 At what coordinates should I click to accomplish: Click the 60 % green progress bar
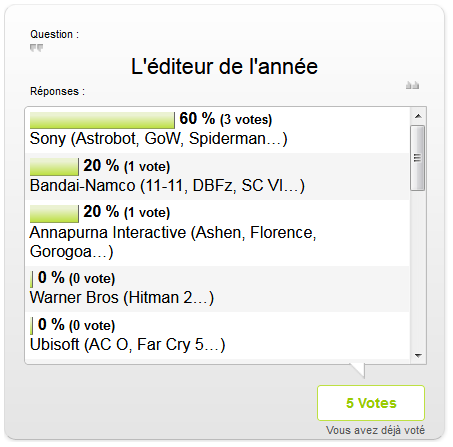pyautogui.click(x=102, y=120)
